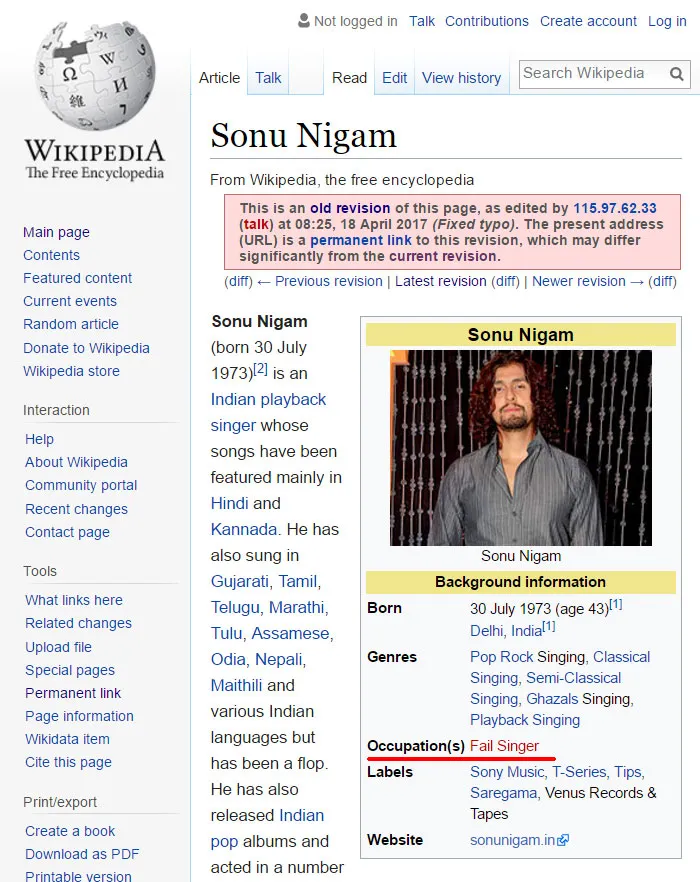Click Download as PDF link

click(82, 854)
